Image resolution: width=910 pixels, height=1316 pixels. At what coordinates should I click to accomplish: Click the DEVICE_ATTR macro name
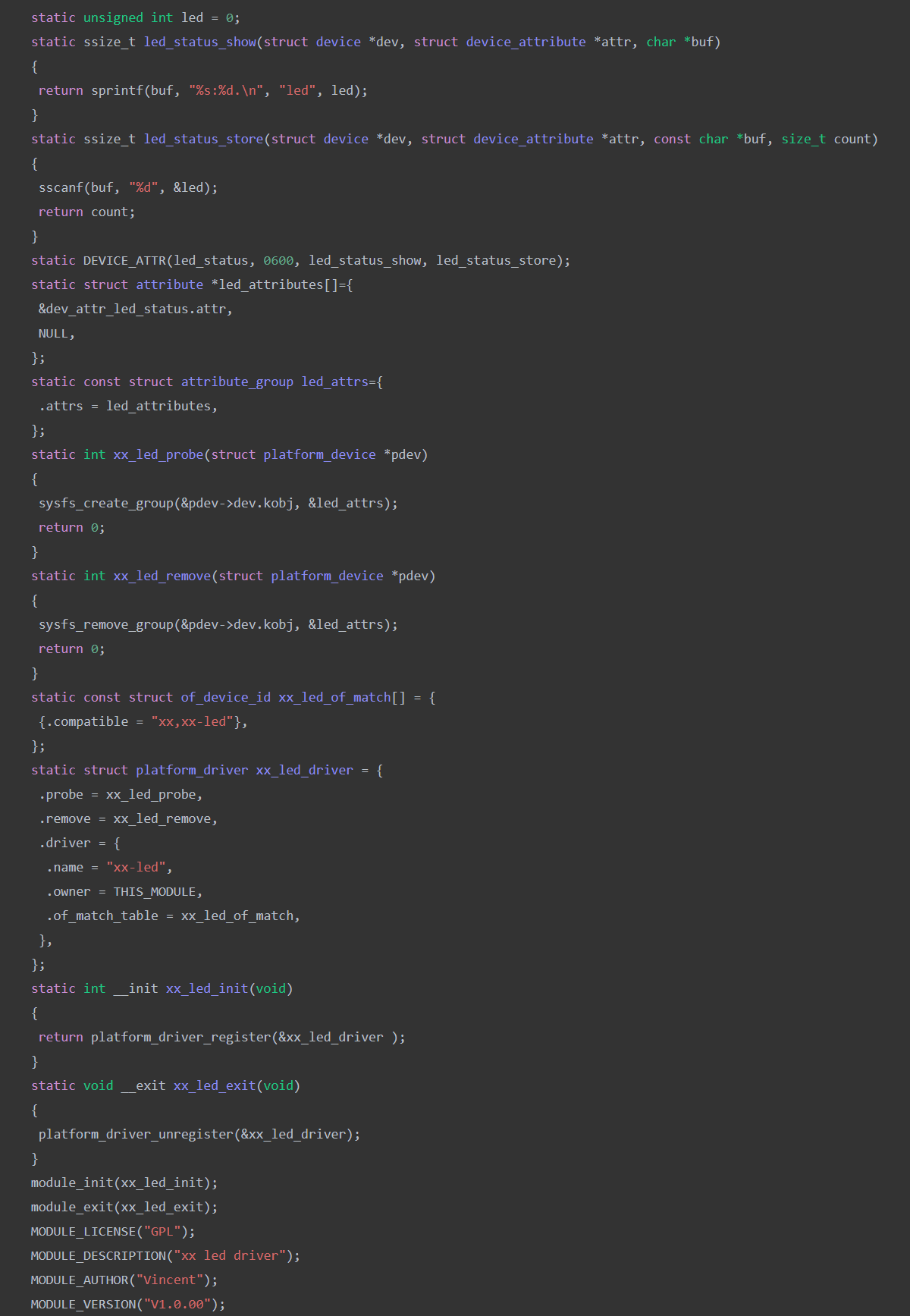pyautogui.click(x=124, y=260)
